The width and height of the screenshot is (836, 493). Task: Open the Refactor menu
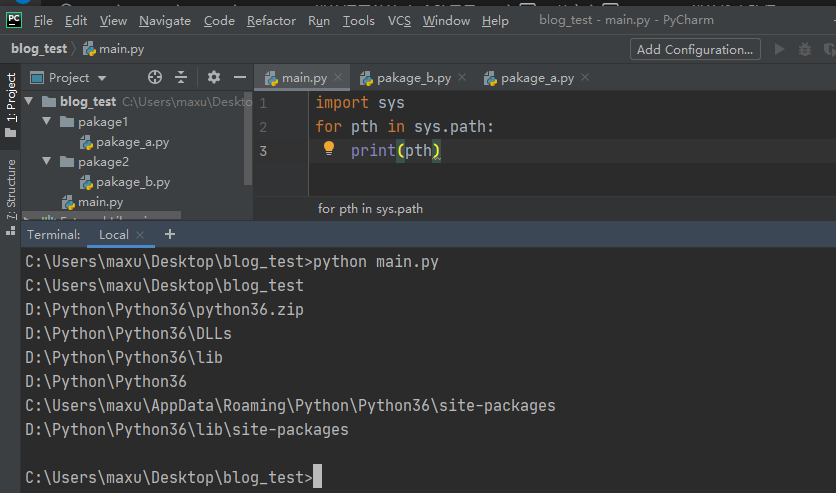coord(271,20)
